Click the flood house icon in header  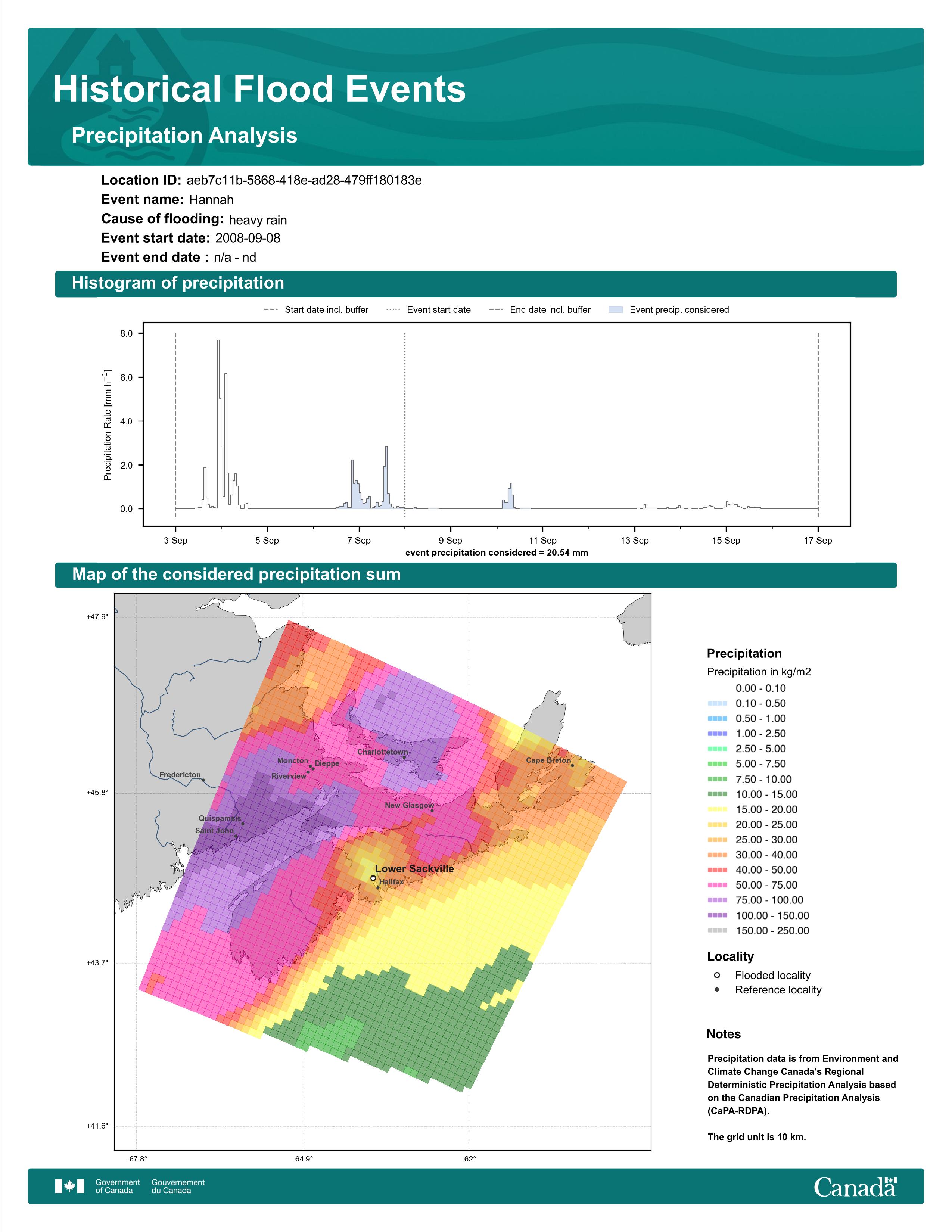tap(116, 56)
